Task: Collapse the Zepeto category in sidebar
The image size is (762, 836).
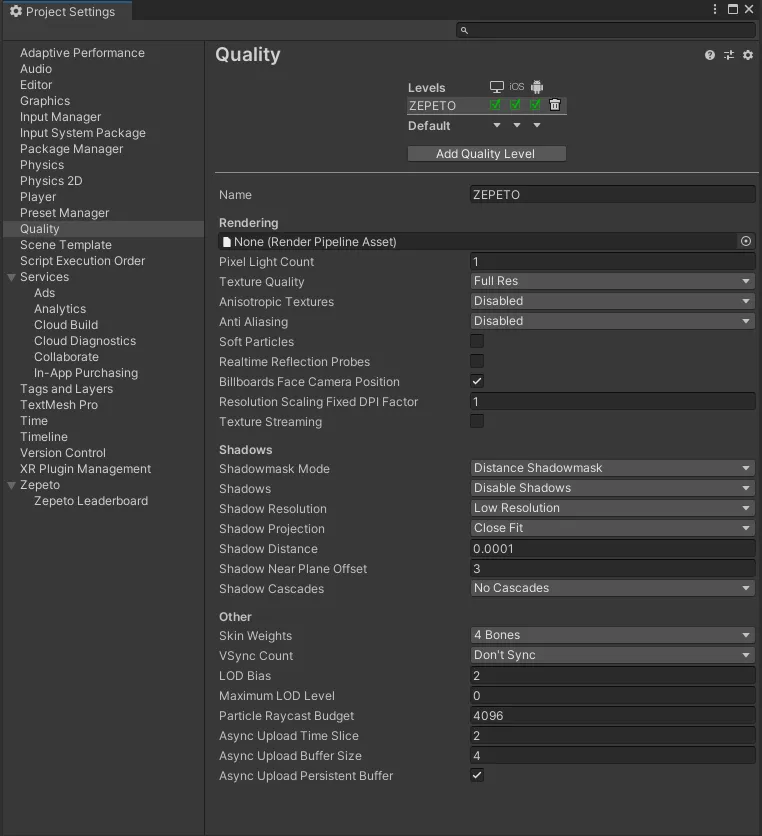Action: (10, 484)
